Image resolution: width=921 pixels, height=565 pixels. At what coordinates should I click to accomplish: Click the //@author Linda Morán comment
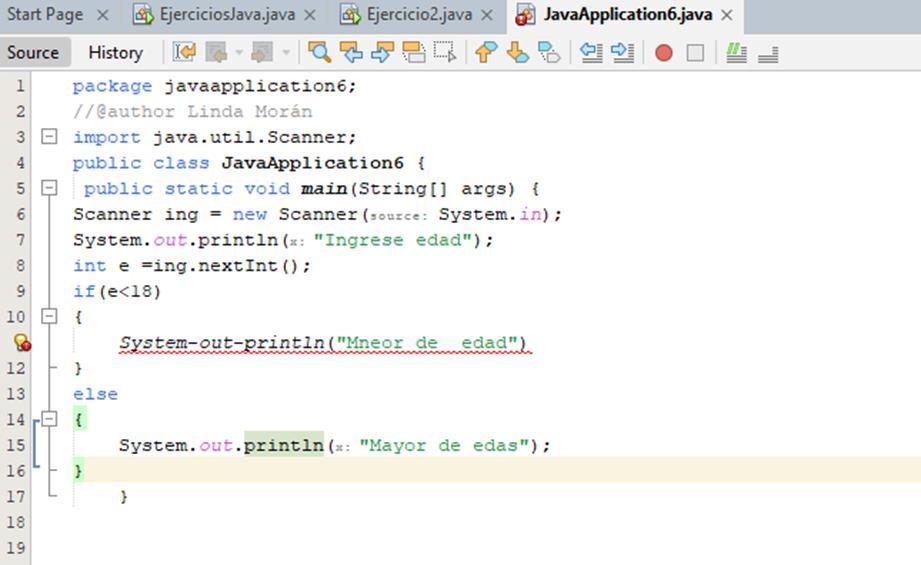193,111
